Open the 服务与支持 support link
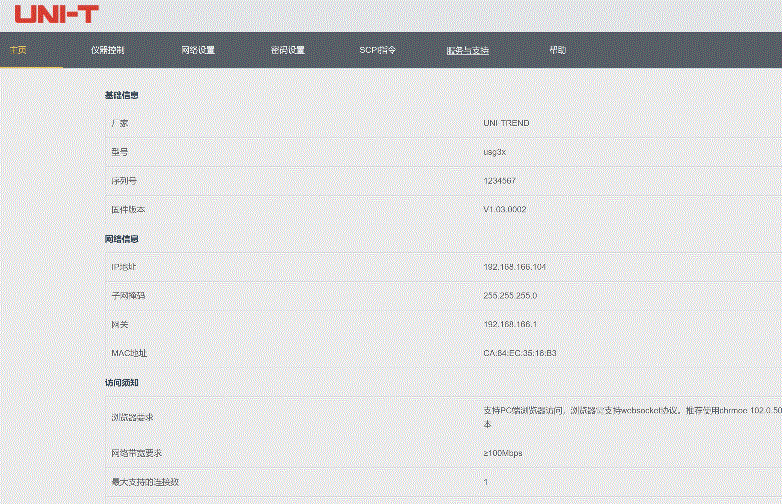This screenshot has height=504, width=782. pos(467,50)
